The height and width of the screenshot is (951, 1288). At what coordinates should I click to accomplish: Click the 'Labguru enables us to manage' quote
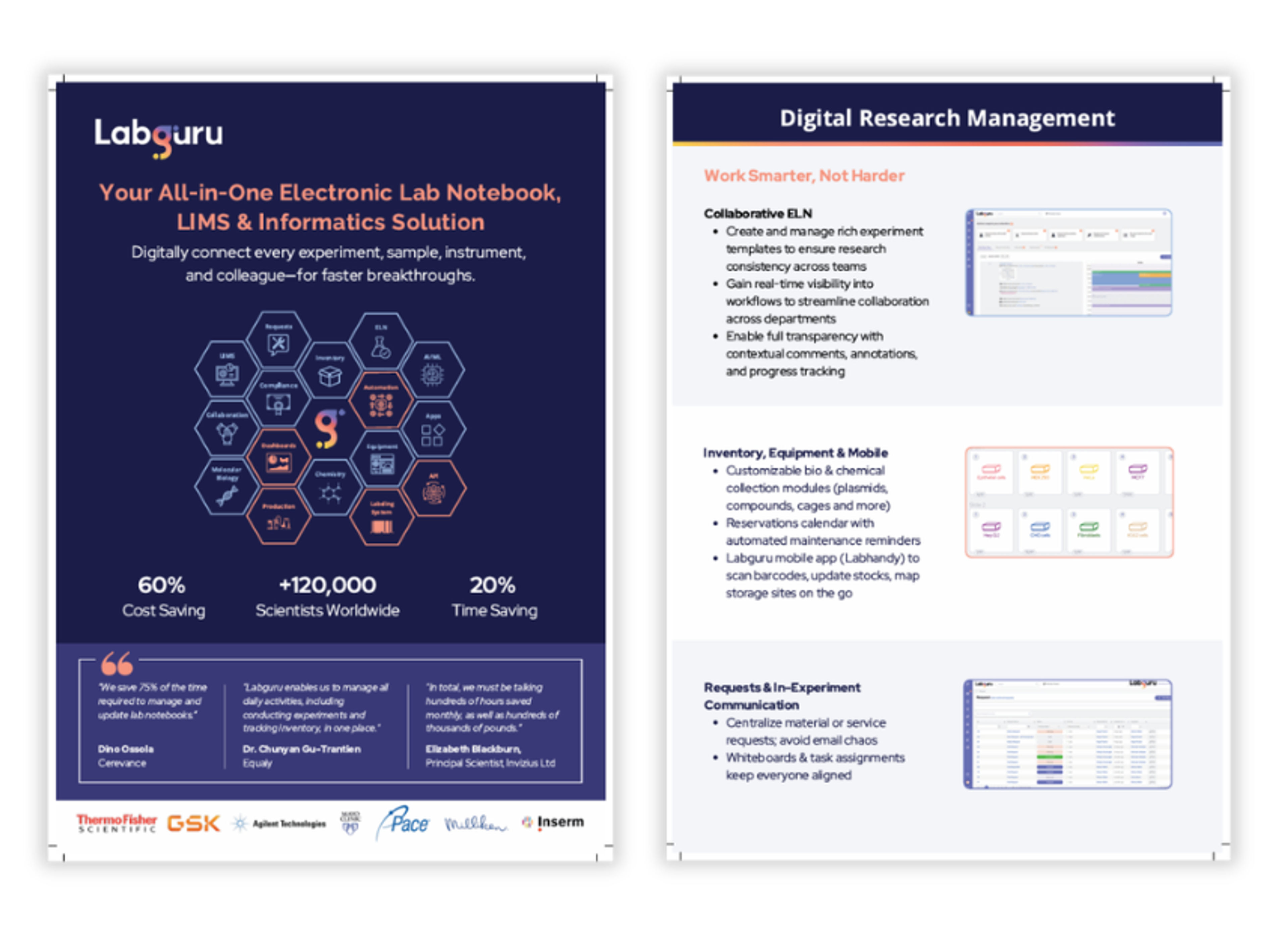pyautogui.click(x=315, y=709)
